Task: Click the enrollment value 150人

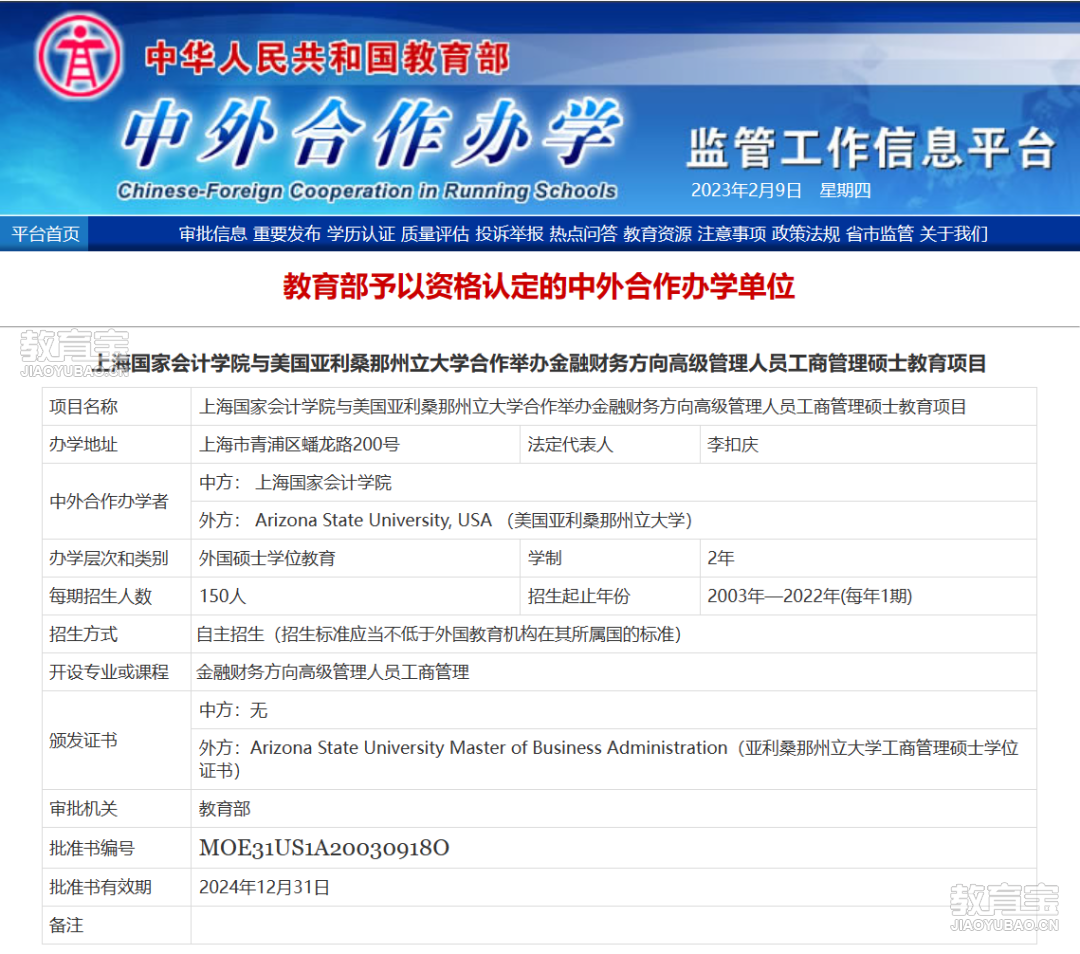Action: 222,596
